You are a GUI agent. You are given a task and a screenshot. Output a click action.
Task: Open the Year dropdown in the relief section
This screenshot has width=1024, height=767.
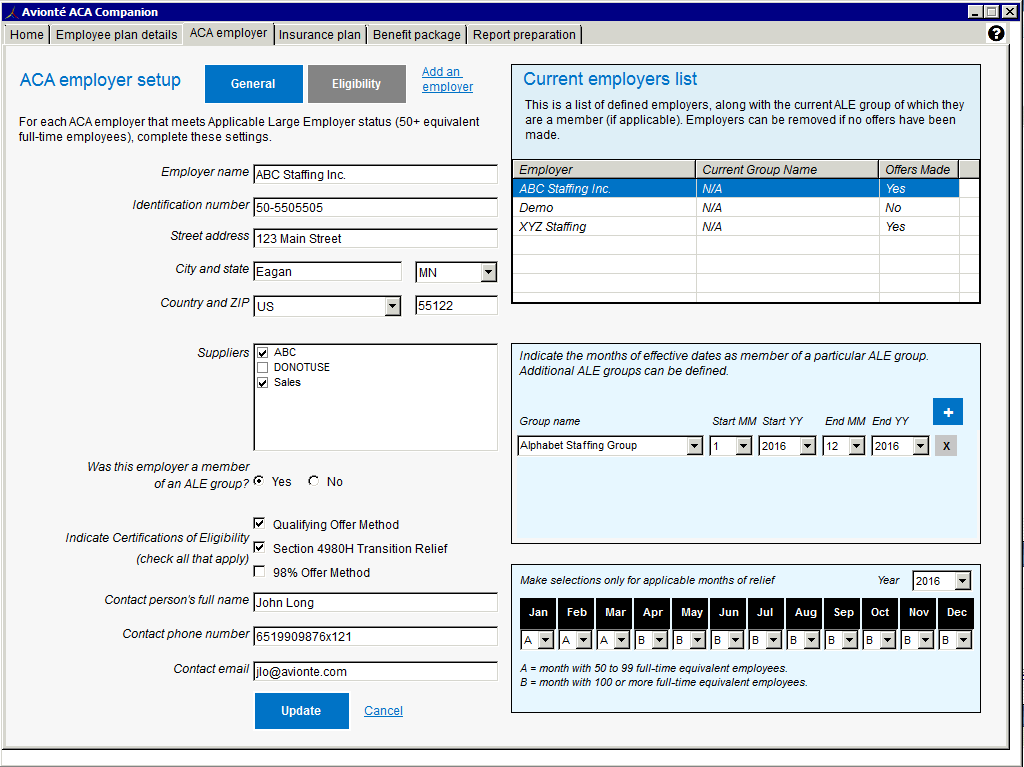tap(962, 580)
